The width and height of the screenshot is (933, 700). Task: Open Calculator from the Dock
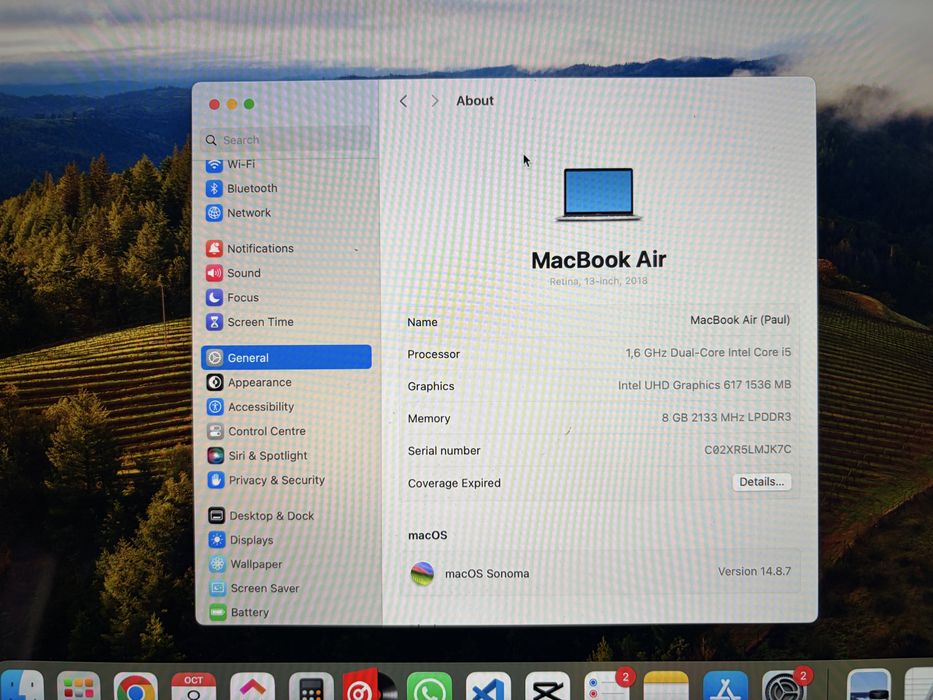(x=311, y=687)
